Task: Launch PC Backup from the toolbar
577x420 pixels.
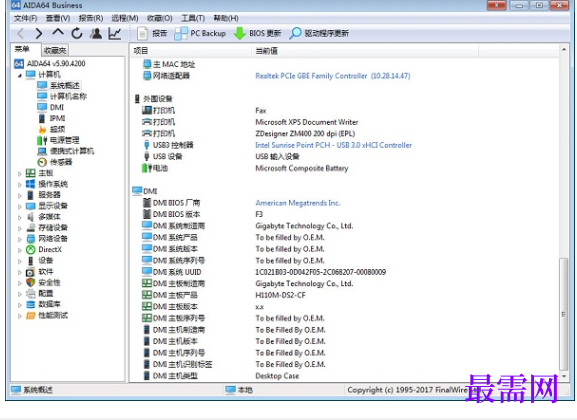Action: (x=200, y=33)
